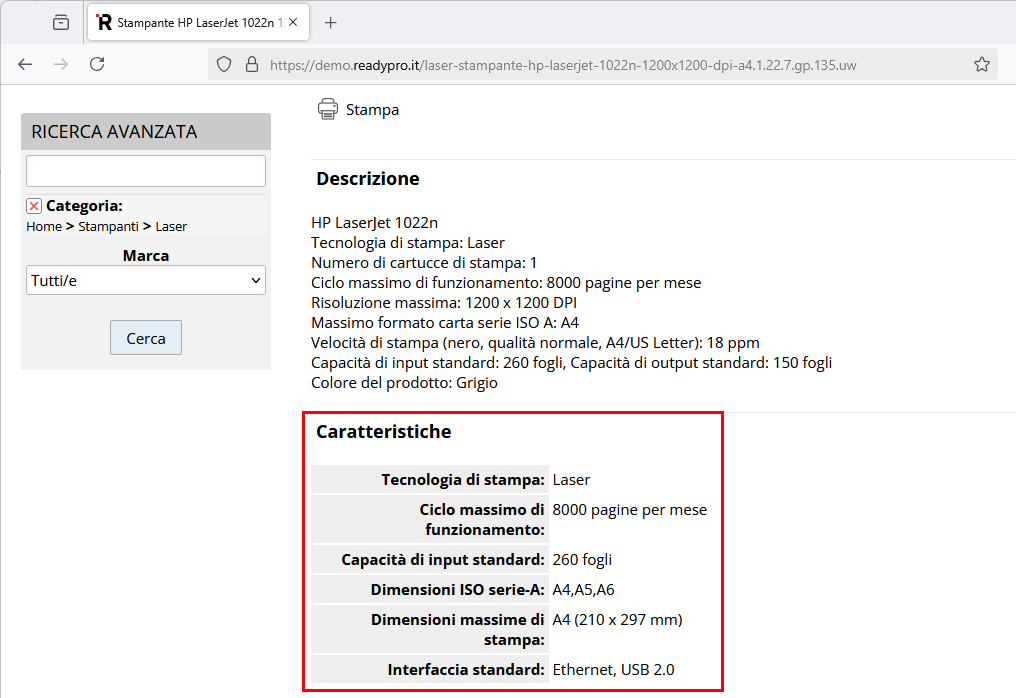
Task: Click the '8000 pagine per mese' table value
Action: pos(630,510)
